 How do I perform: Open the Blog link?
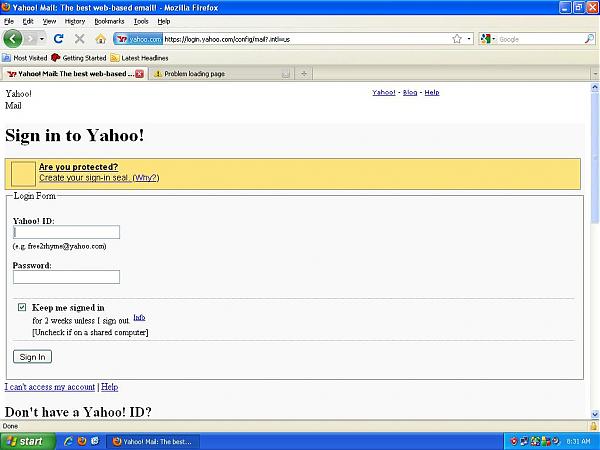click(x=410, y=93)
